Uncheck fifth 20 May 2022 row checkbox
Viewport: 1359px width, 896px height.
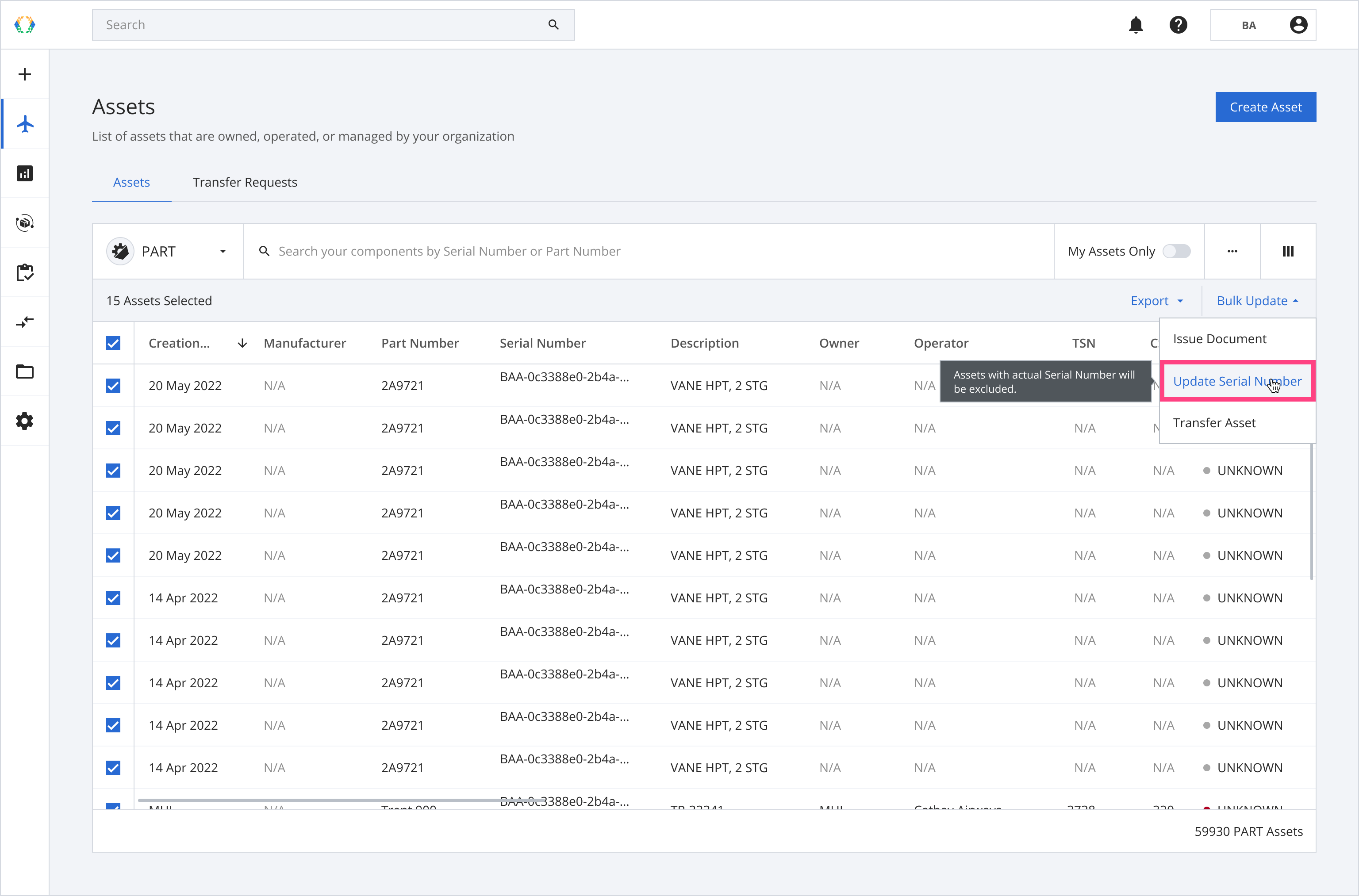click(113, 555)
